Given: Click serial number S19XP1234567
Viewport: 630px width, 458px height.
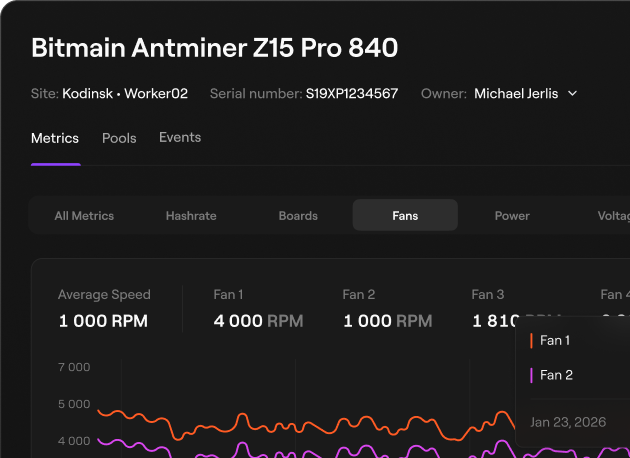Looking at the screenshot, I should pos(352,94).
